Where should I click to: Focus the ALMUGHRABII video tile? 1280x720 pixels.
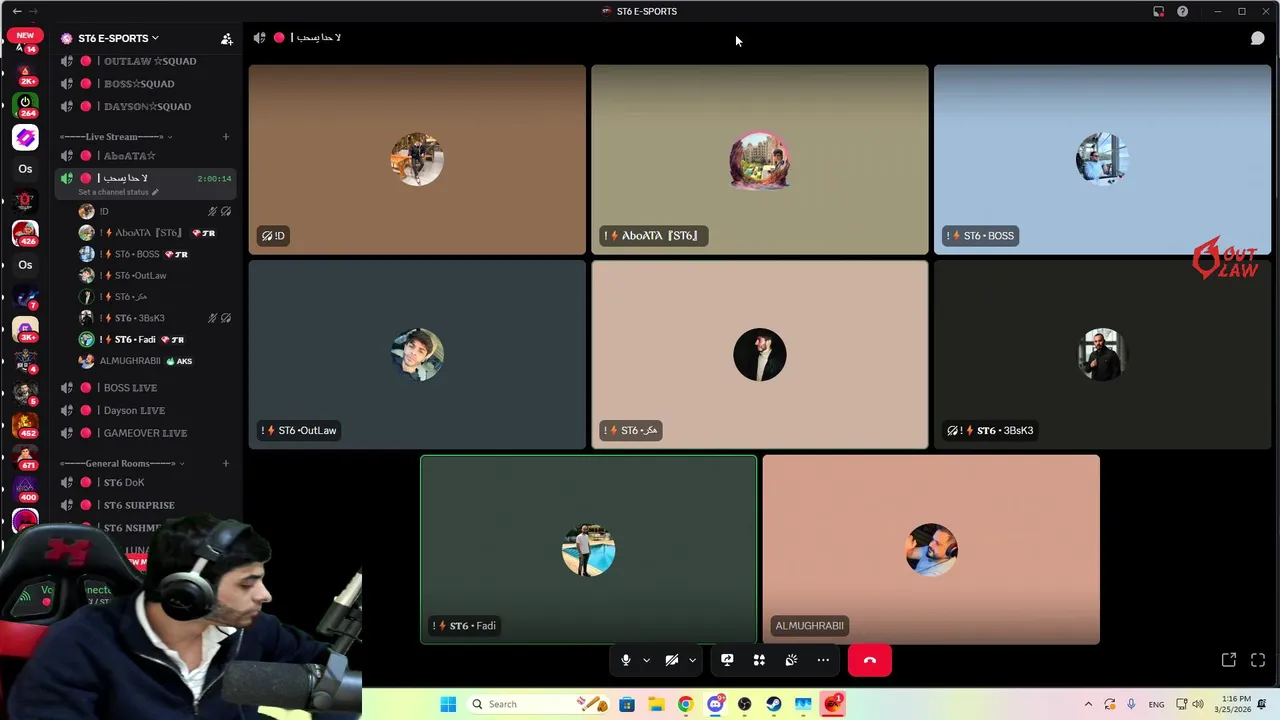pos(931,550)
